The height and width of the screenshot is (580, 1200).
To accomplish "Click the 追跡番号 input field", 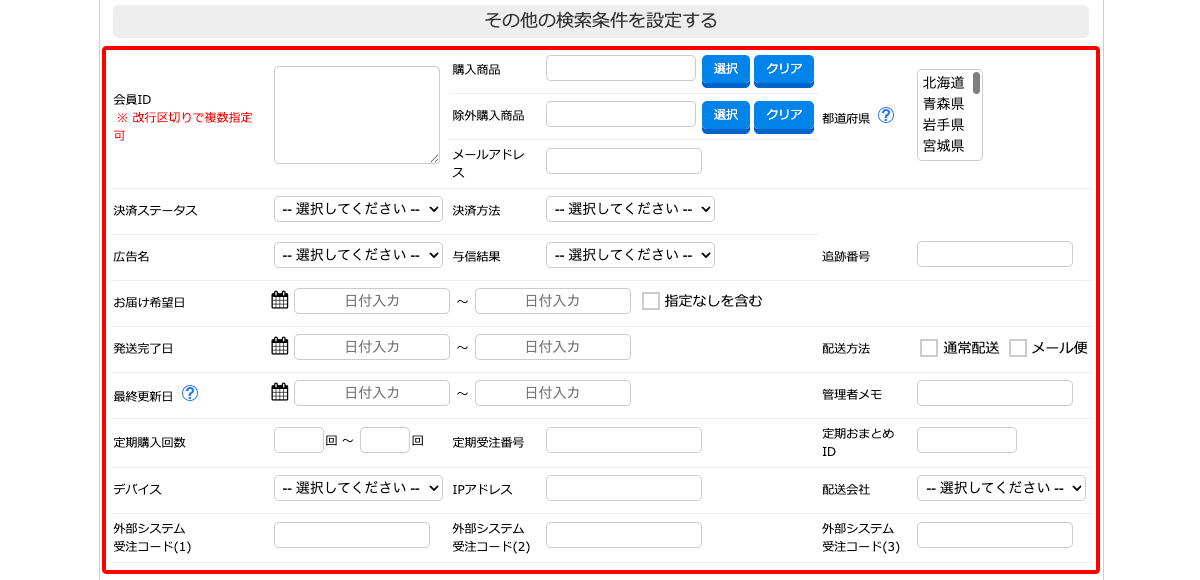I will click(995, 254).
